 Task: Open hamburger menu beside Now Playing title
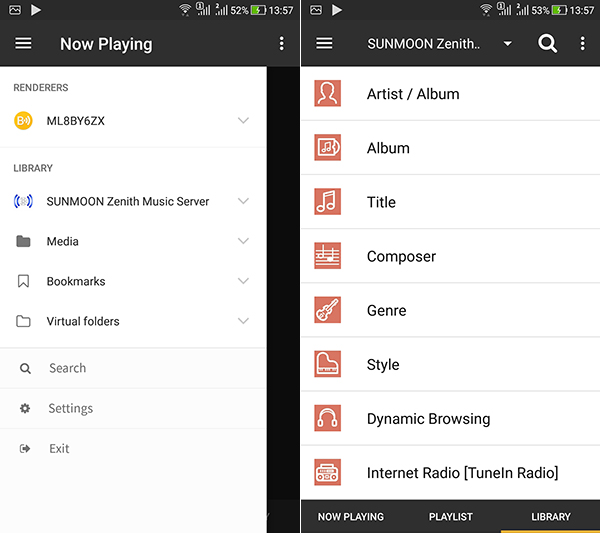click(x=23, y=43)
